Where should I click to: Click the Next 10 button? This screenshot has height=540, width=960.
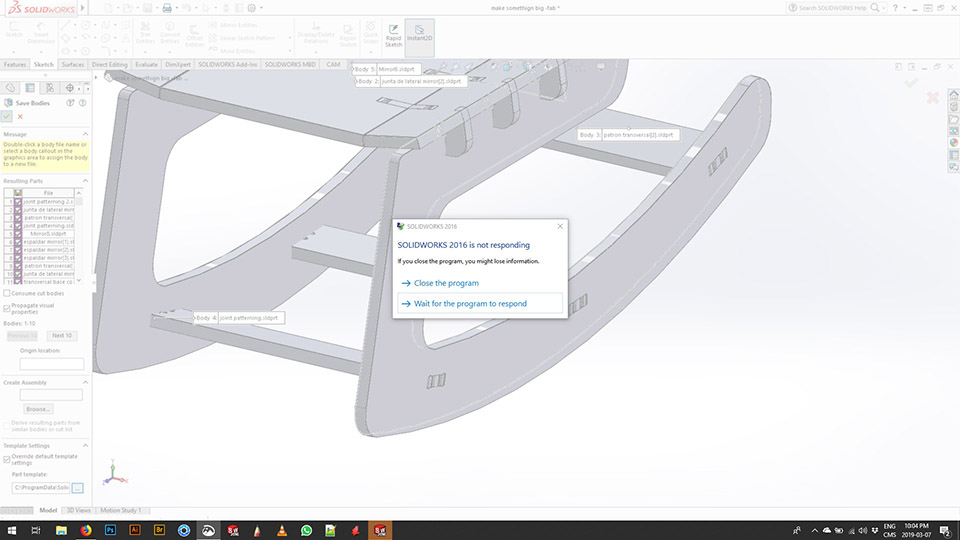62,336
